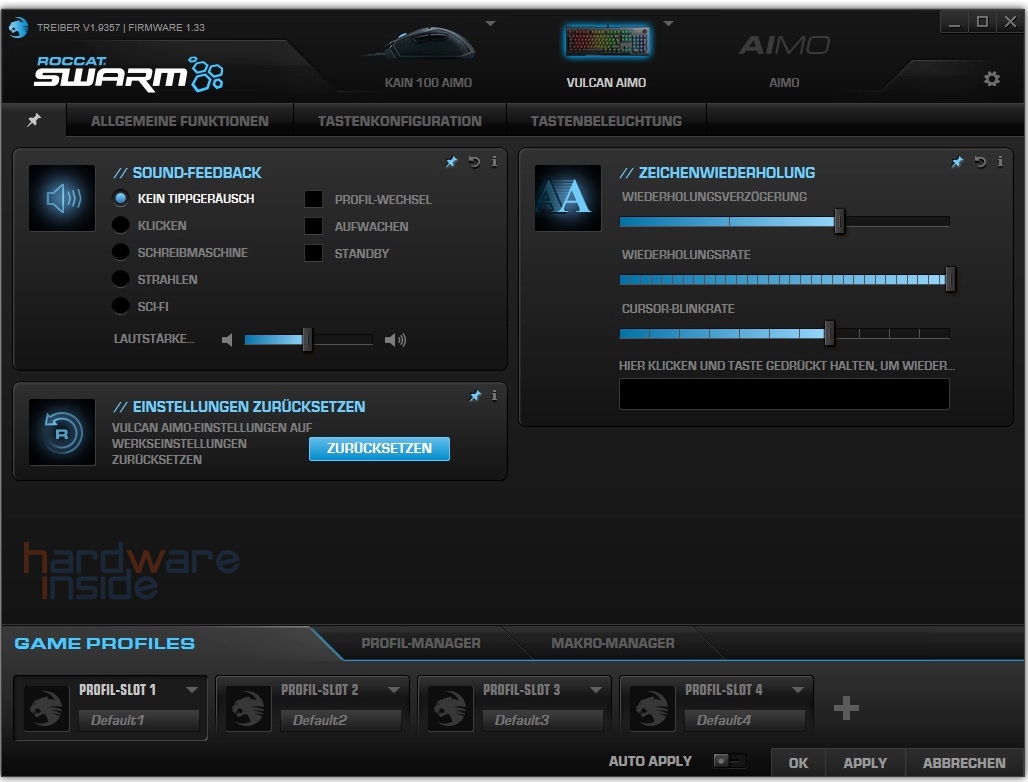
Task: Click the Roccat Swarm logo
Action: [128, 73]
